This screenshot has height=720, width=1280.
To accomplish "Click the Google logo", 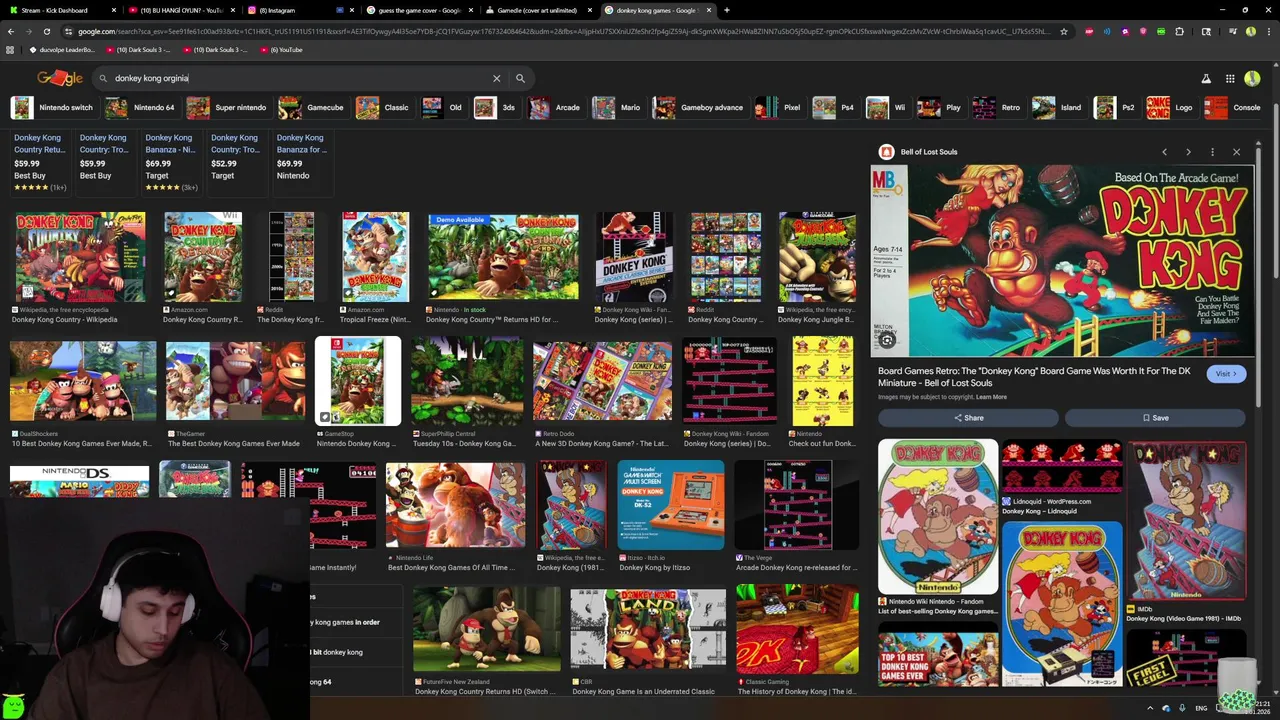I will pos(60,78).
